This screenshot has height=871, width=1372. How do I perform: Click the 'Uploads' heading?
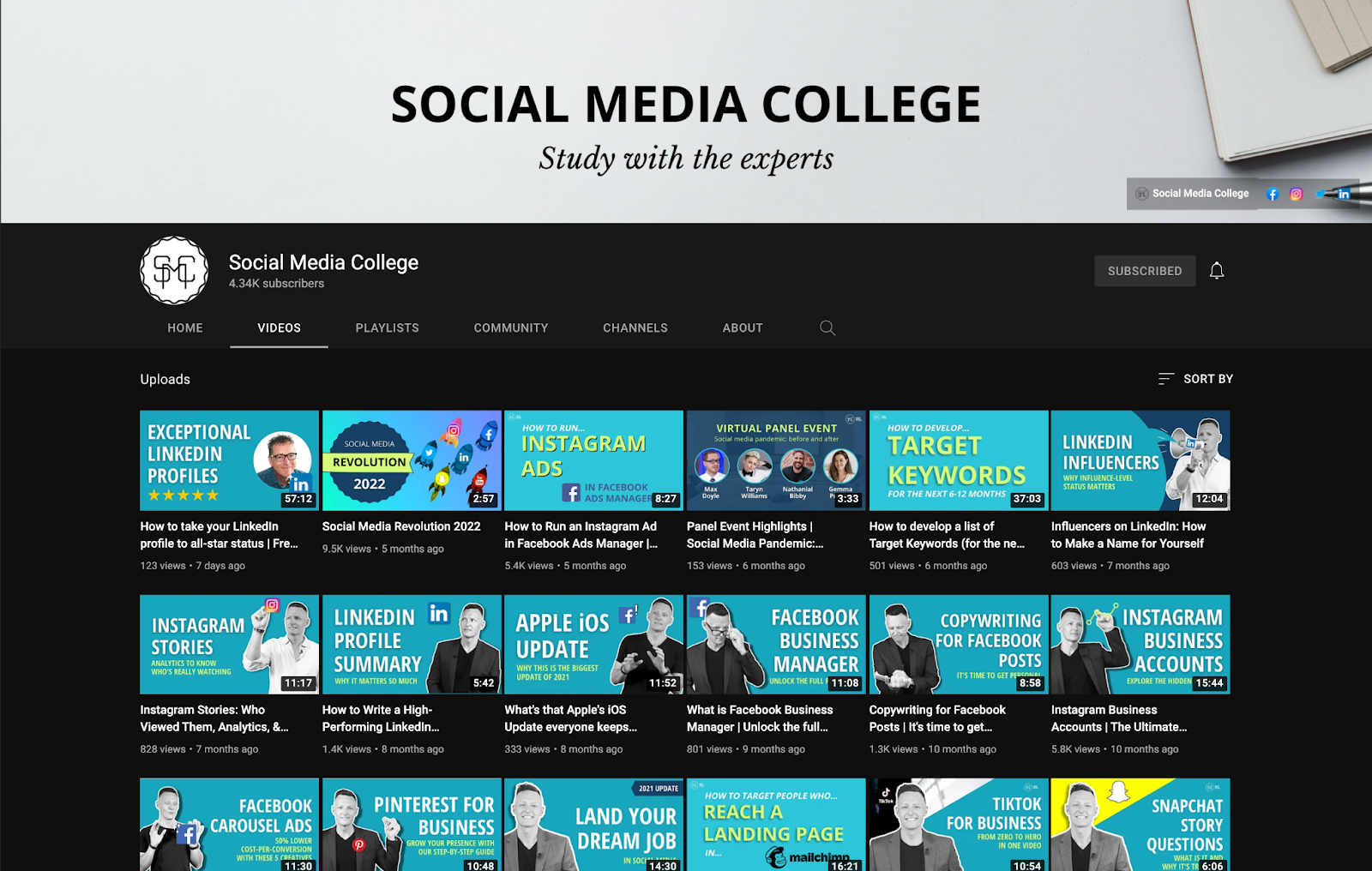pos(165,379)
